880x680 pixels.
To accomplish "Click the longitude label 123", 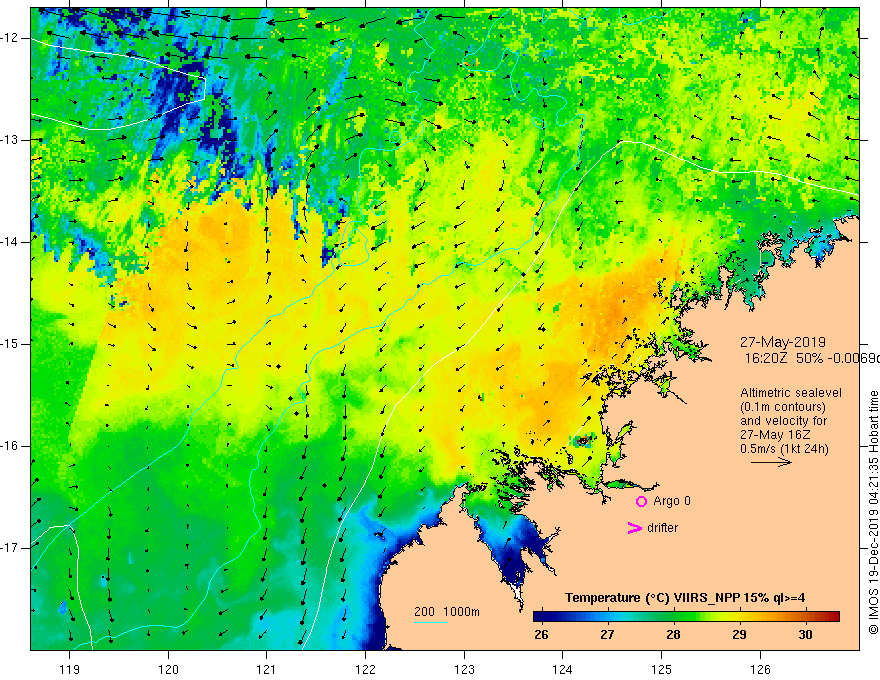I will coord(464,669).
